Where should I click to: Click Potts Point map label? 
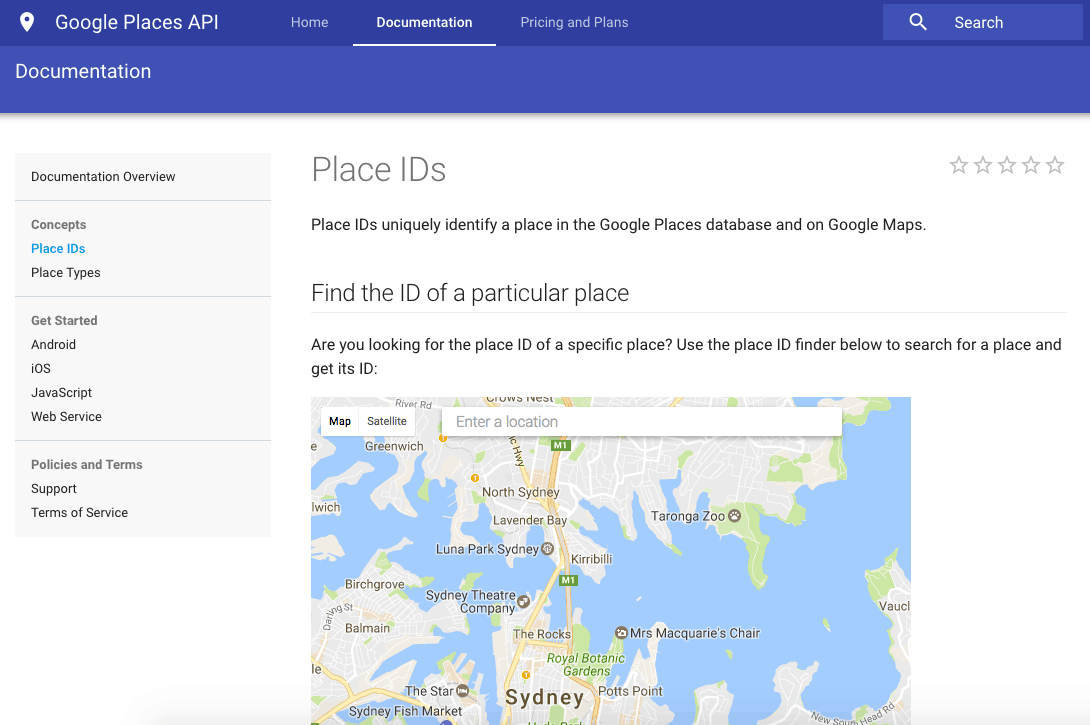[x=630, y=691]
